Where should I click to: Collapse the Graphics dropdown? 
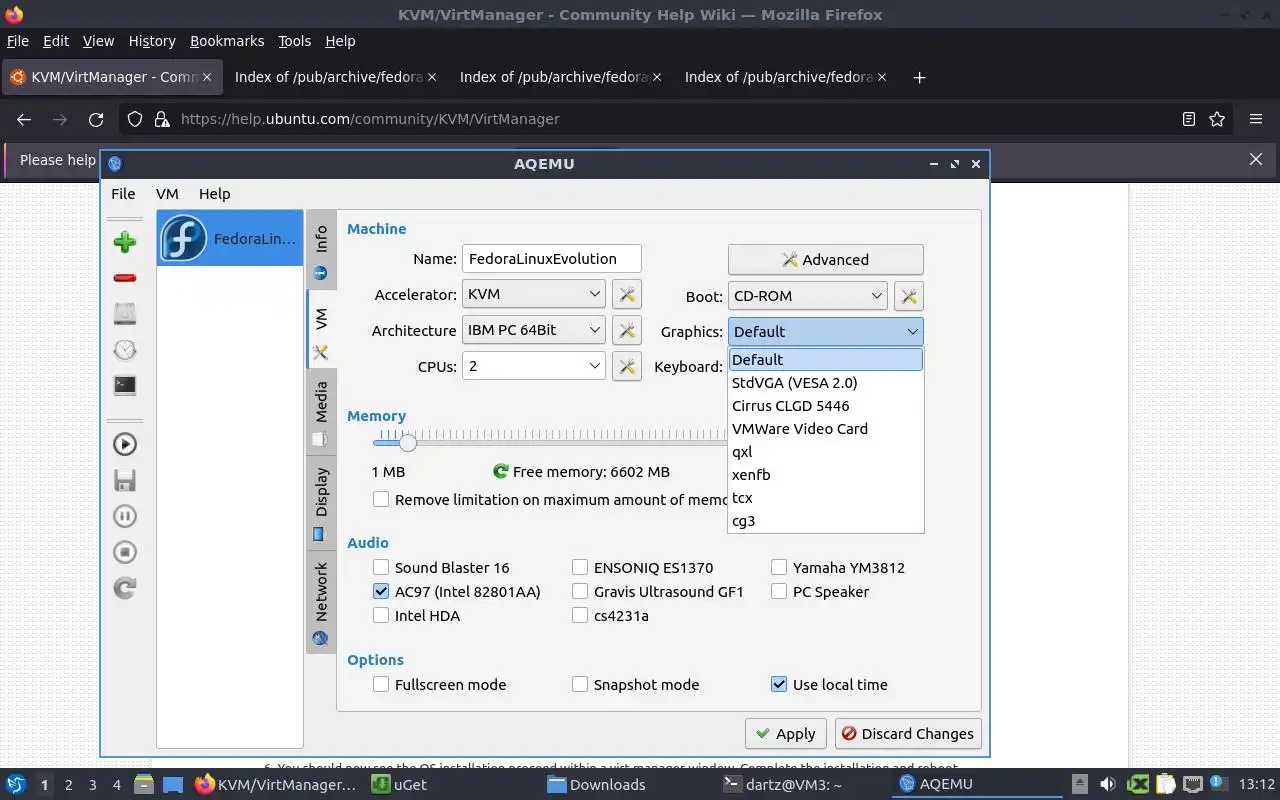pyautogui.click(x=825, y=331)
